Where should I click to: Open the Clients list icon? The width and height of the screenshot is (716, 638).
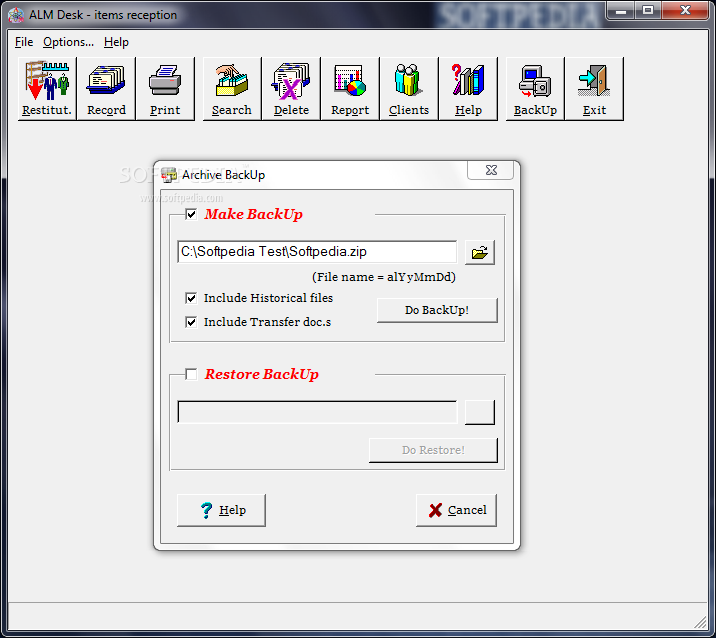coord(409,89)
